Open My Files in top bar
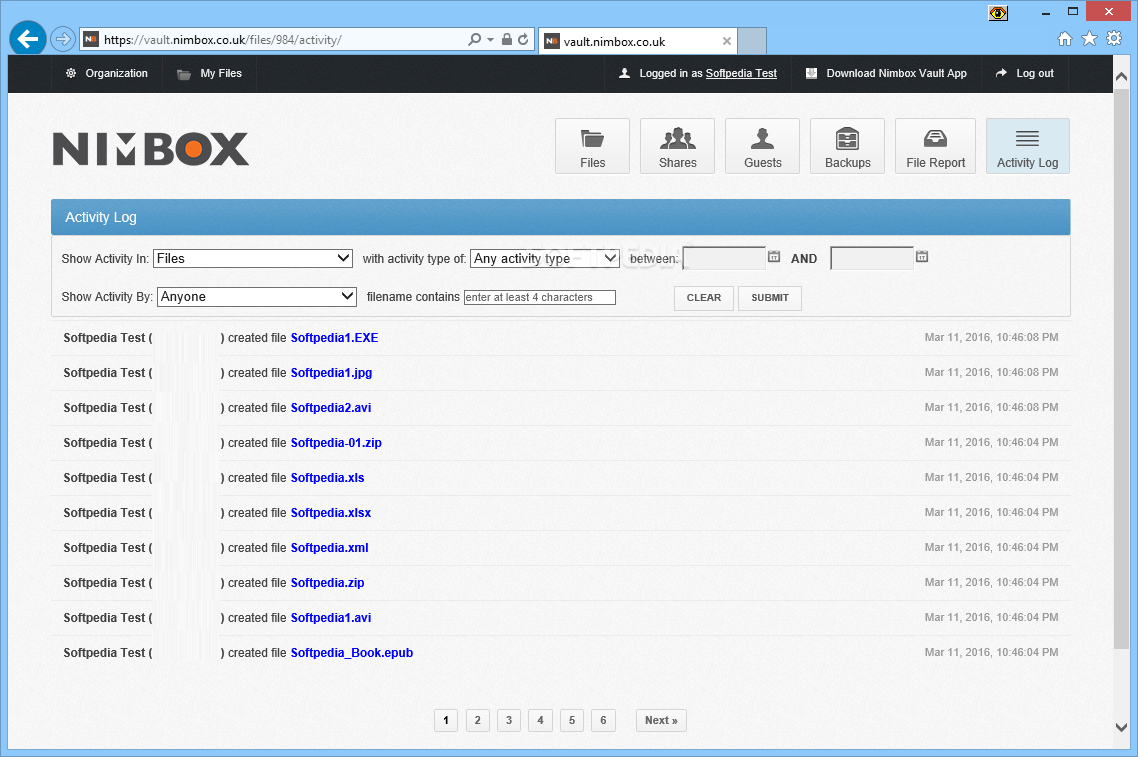Viewport: 1138px width, 757px height. (210, 73)
